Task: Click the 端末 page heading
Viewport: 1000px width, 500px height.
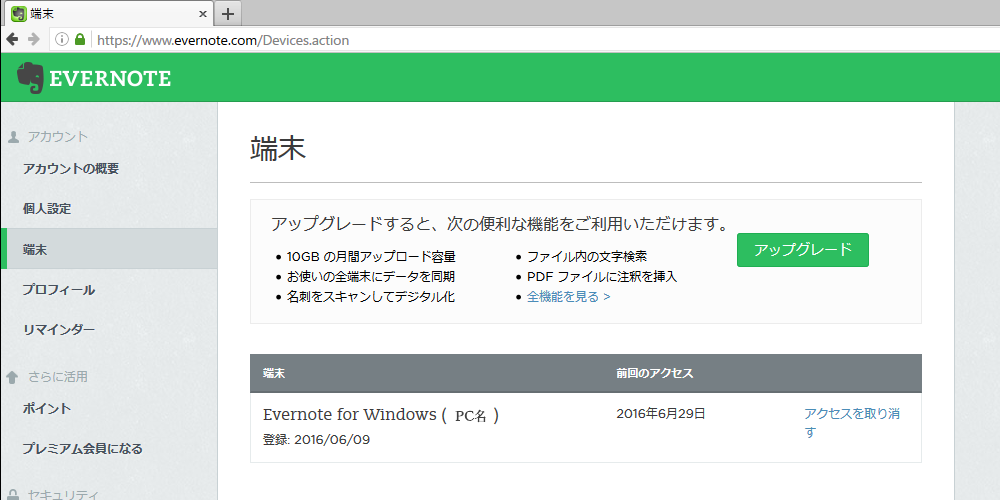Action: click(x=278, y=149)
